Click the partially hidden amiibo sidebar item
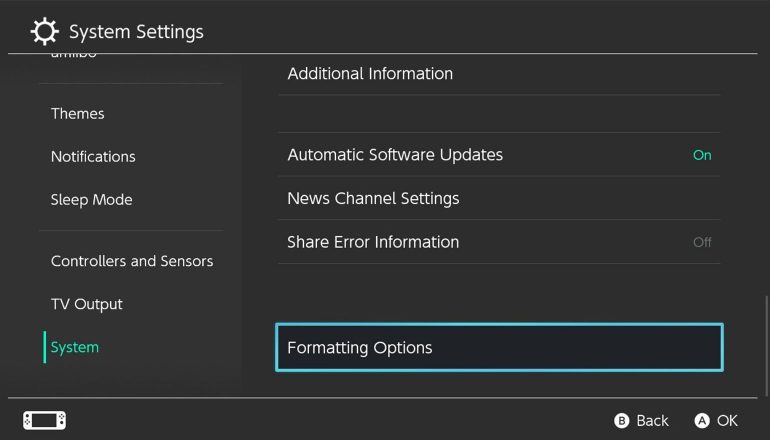The image size is (770, 440). (x=74, y=56)
